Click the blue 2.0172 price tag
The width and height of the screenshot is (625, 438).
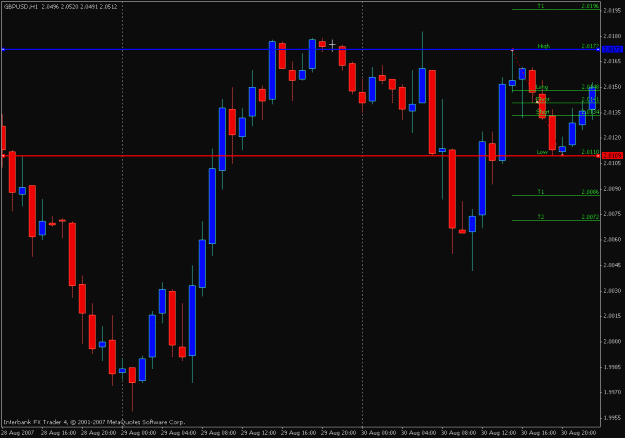pyautogui.click(x=612, y=49)
